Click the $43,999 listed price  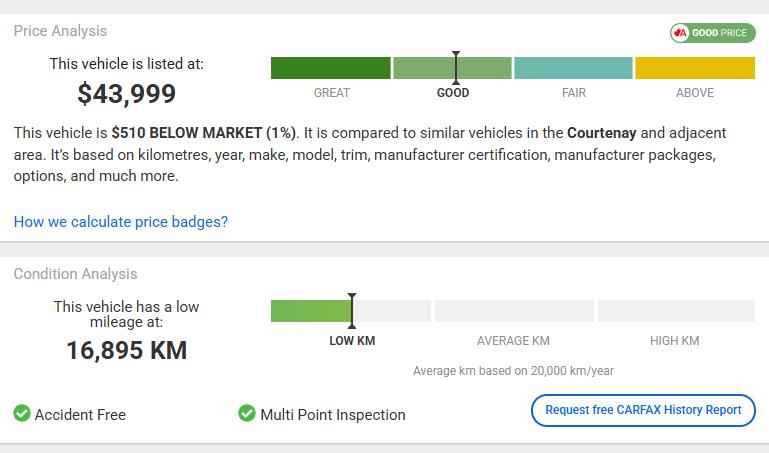[127, 94]
